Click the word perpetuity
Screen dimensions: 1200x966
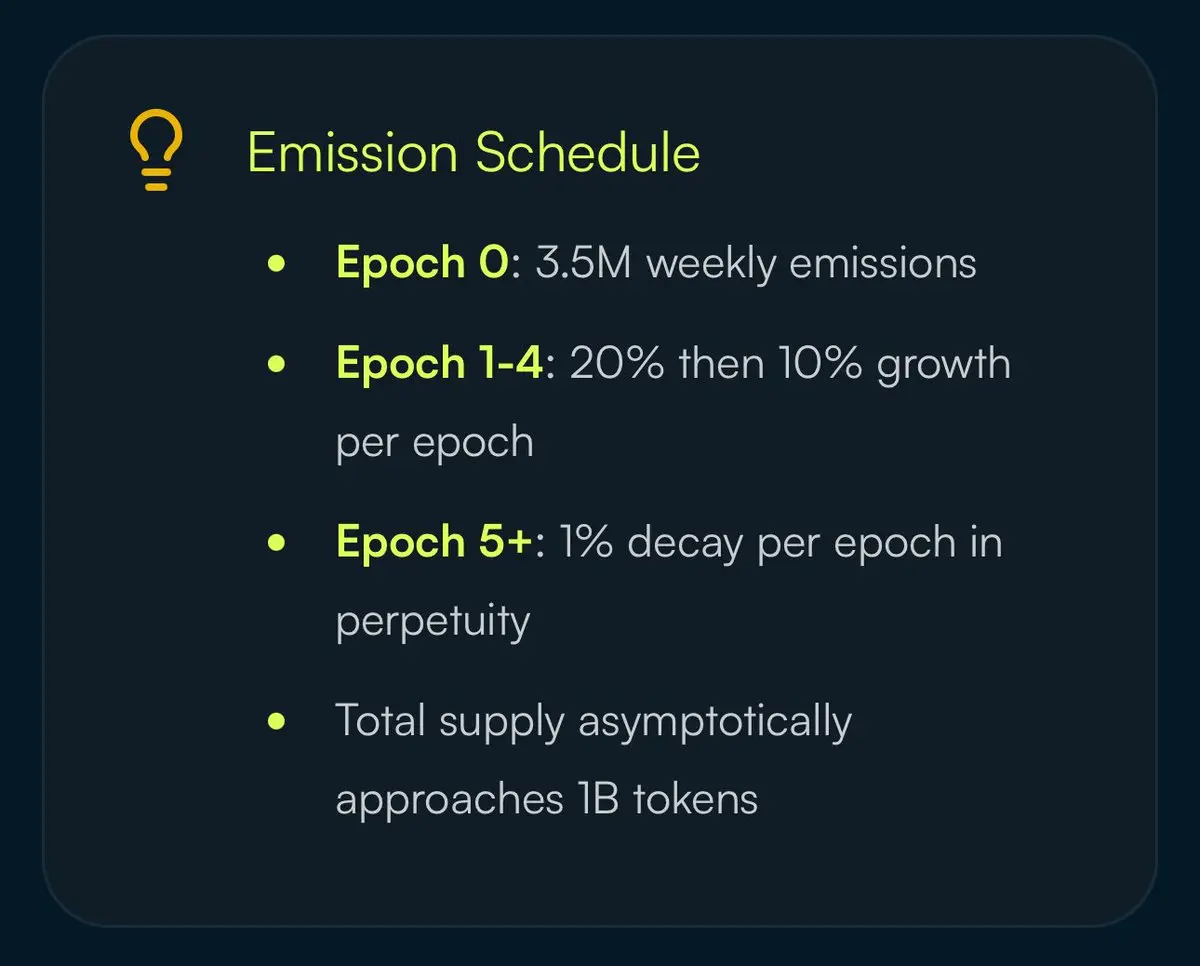[x=433, y=622]
